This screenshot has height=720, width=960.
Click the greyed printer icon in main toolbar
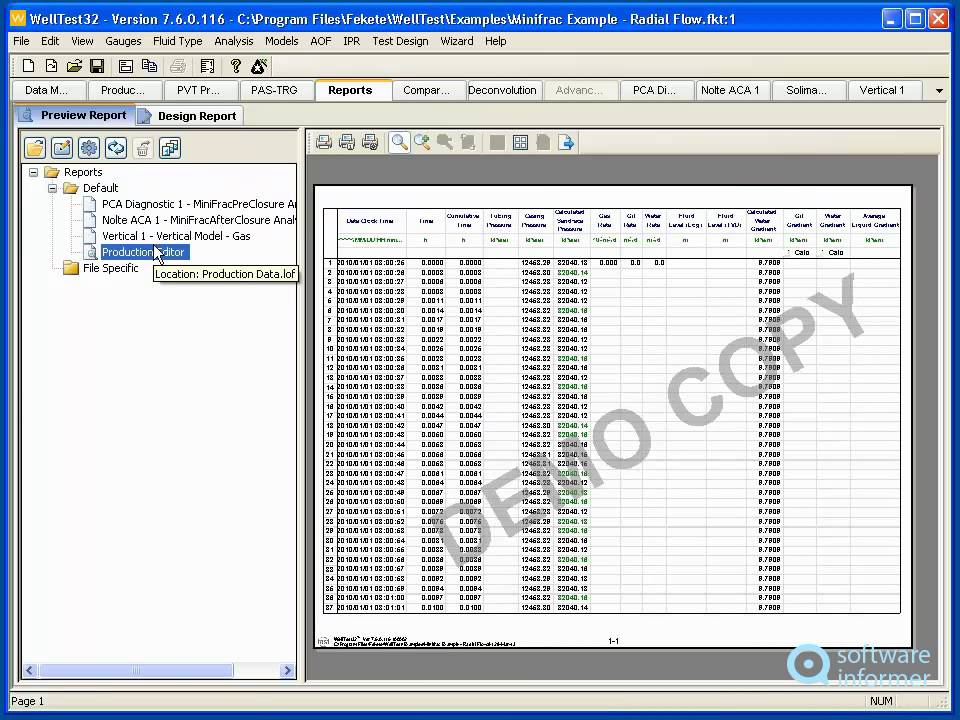pos(178,66)
